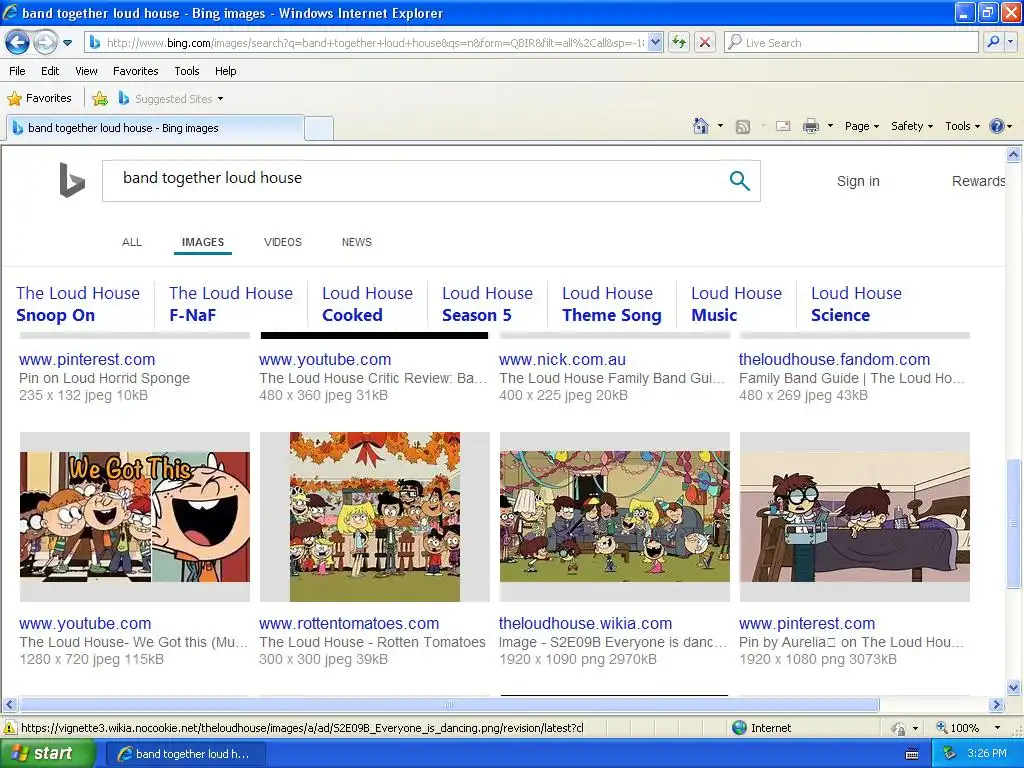
Task: Click 'The Loud House Snoop On' suggestion
Action: point(78,304)
